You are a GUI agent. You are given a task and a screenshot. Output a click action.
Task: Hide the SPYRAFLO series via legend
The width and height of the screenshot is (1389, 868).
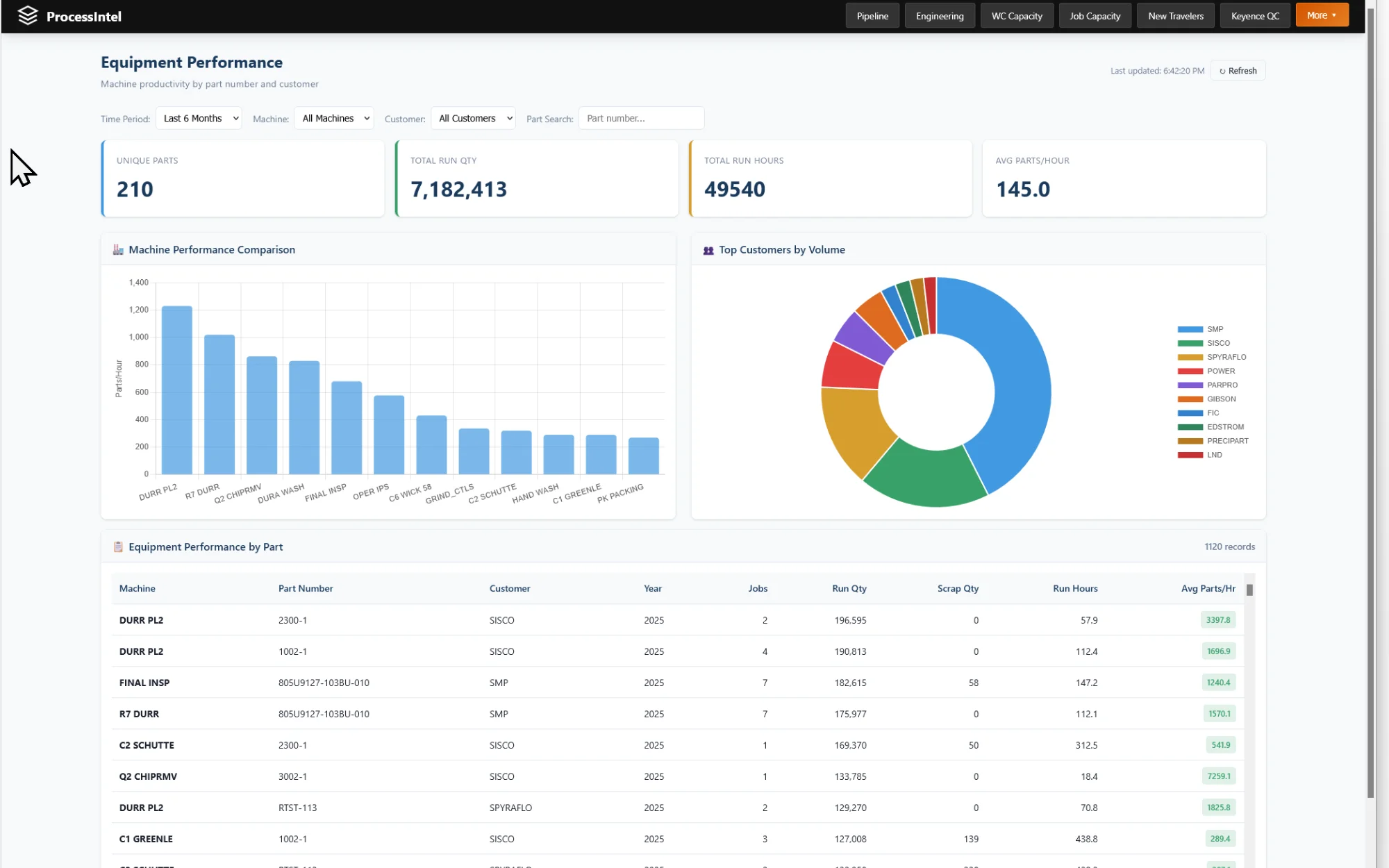[1226, 357]
